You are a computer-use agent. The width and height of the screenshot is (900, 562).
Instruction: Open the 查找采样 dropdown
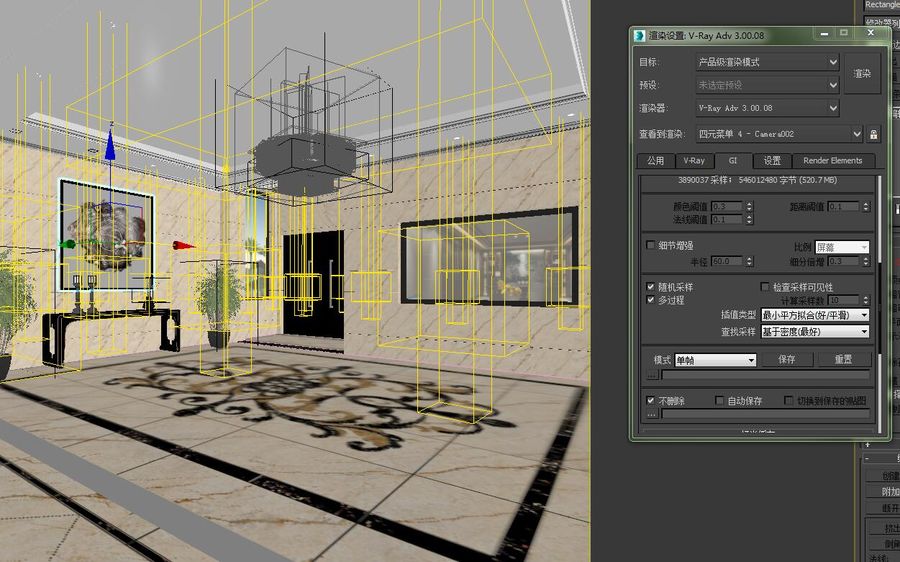point(815,332)
